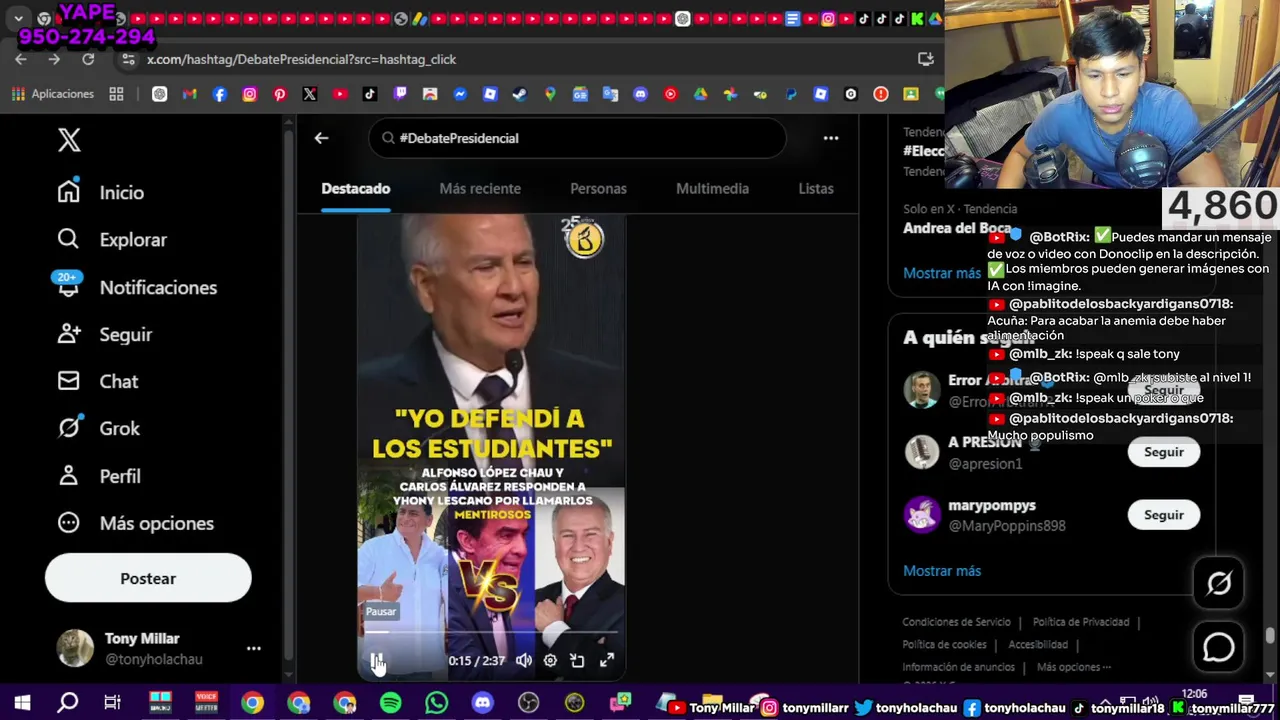Open the search options three-dot menu
The height and width of the screenshot is (720, 1280).
click(831, 138)
